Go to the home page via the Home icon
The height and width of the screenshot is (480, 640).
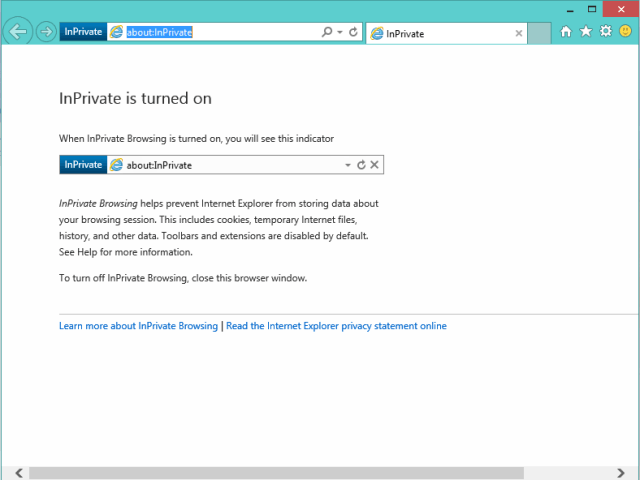[x=566, y=31]
